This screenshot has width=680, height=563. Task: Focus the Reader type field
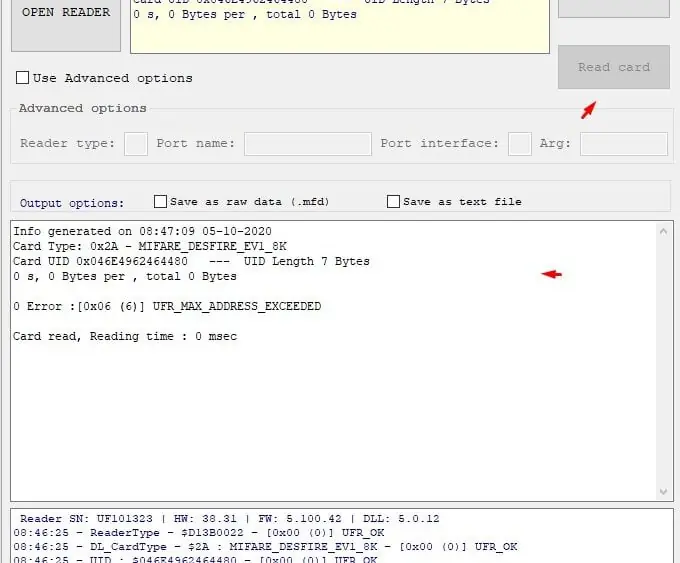point(136,144)
